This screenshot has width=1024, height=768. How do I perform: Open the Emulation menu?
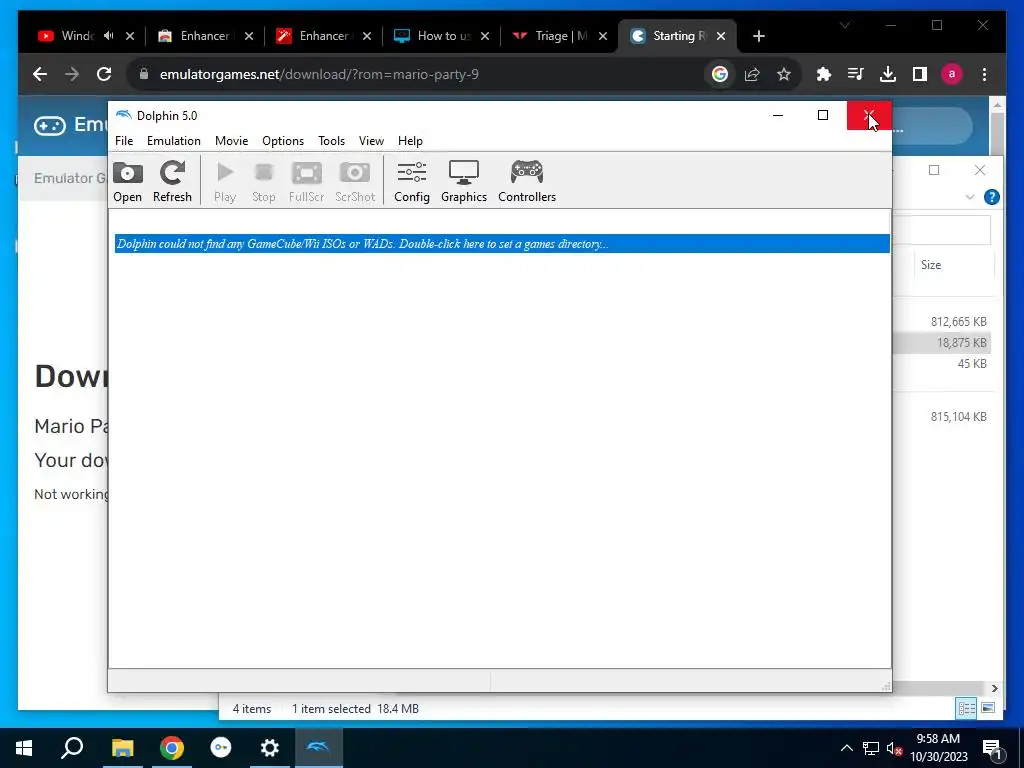174,141
